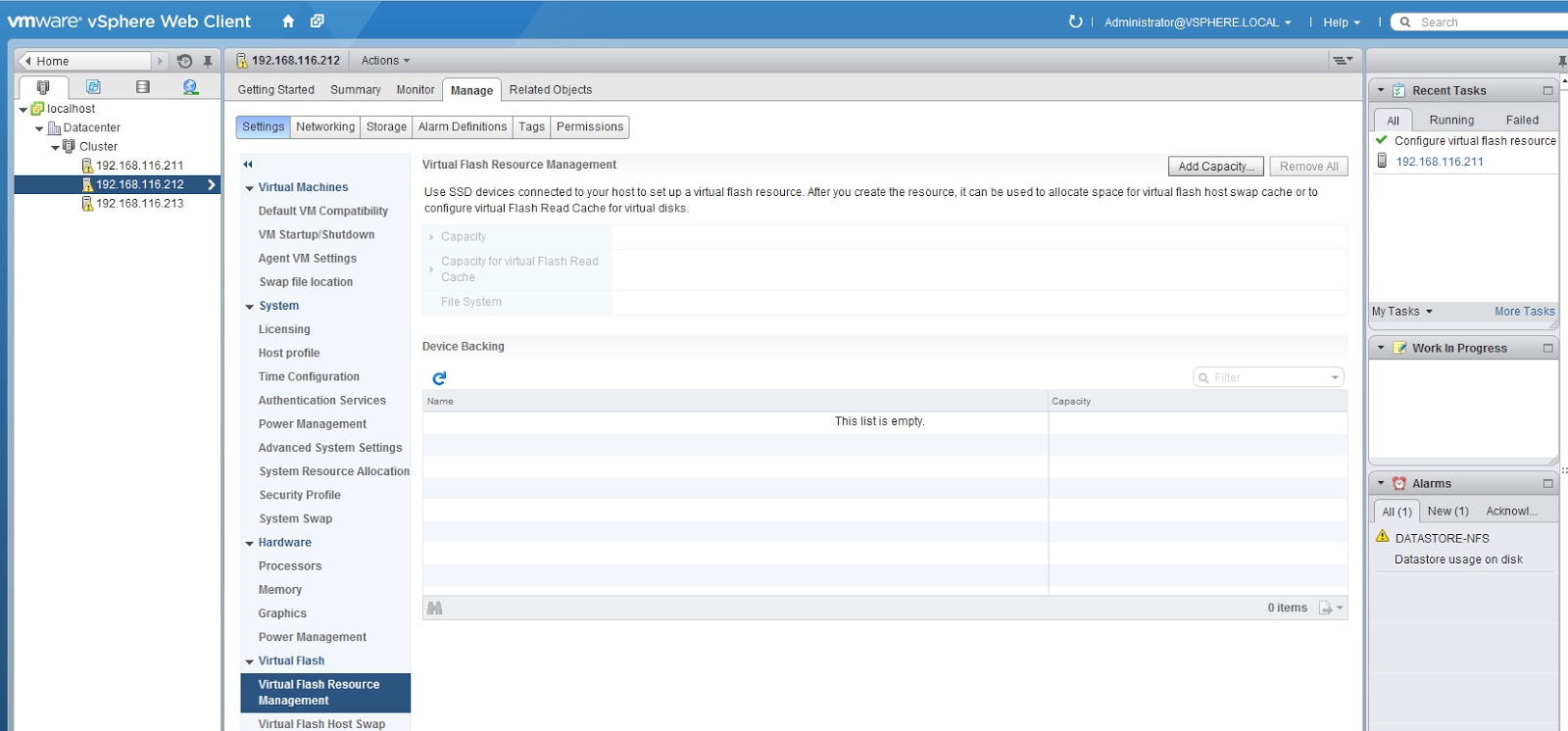The width and height of the screenshot is (1568, 731).
Task: Collapse the Hardware settings section
Action: [x=250, y=544]
